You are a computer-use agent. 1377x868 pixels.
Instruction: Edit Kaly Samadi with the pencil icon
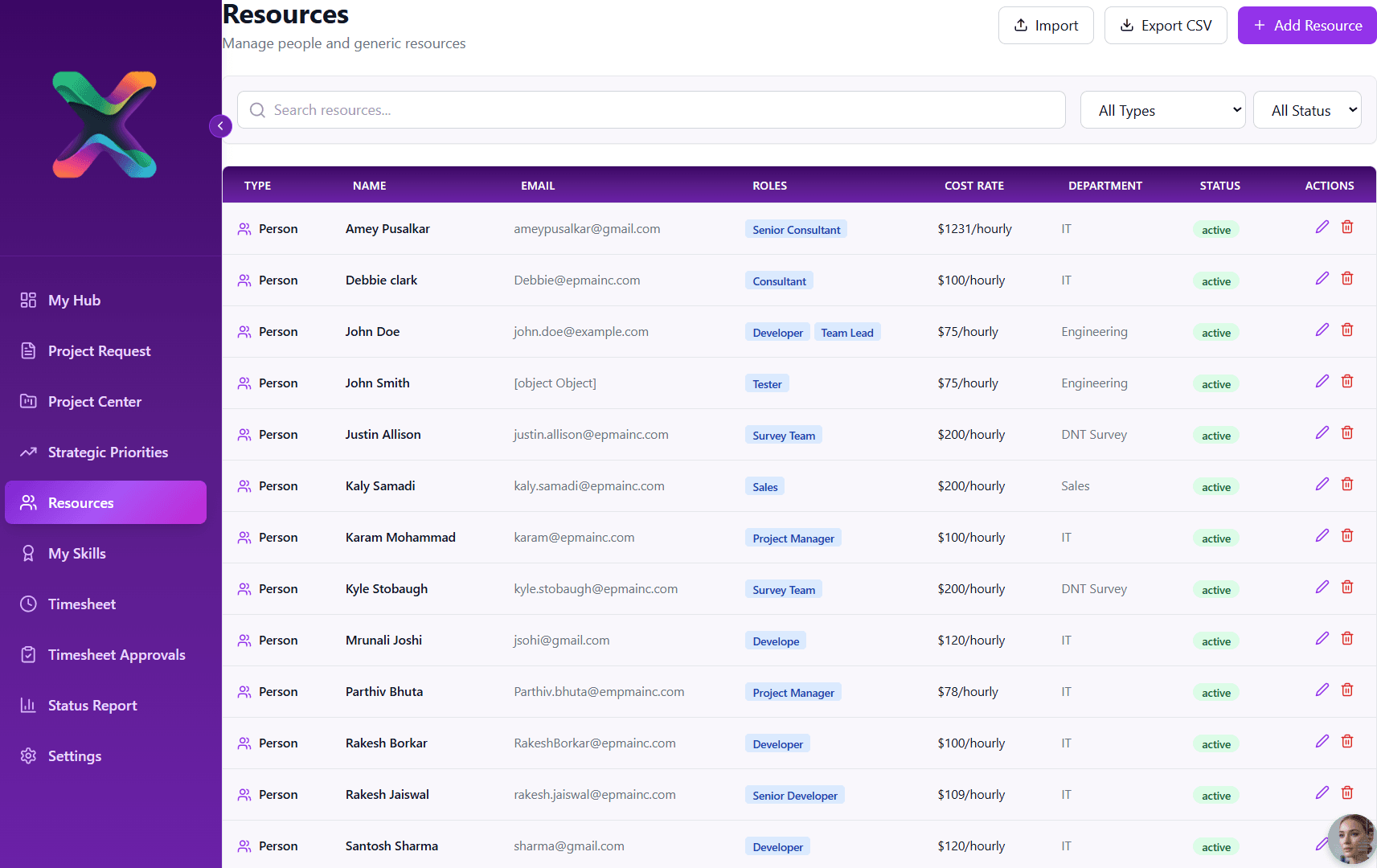(x=1322, y=485)
